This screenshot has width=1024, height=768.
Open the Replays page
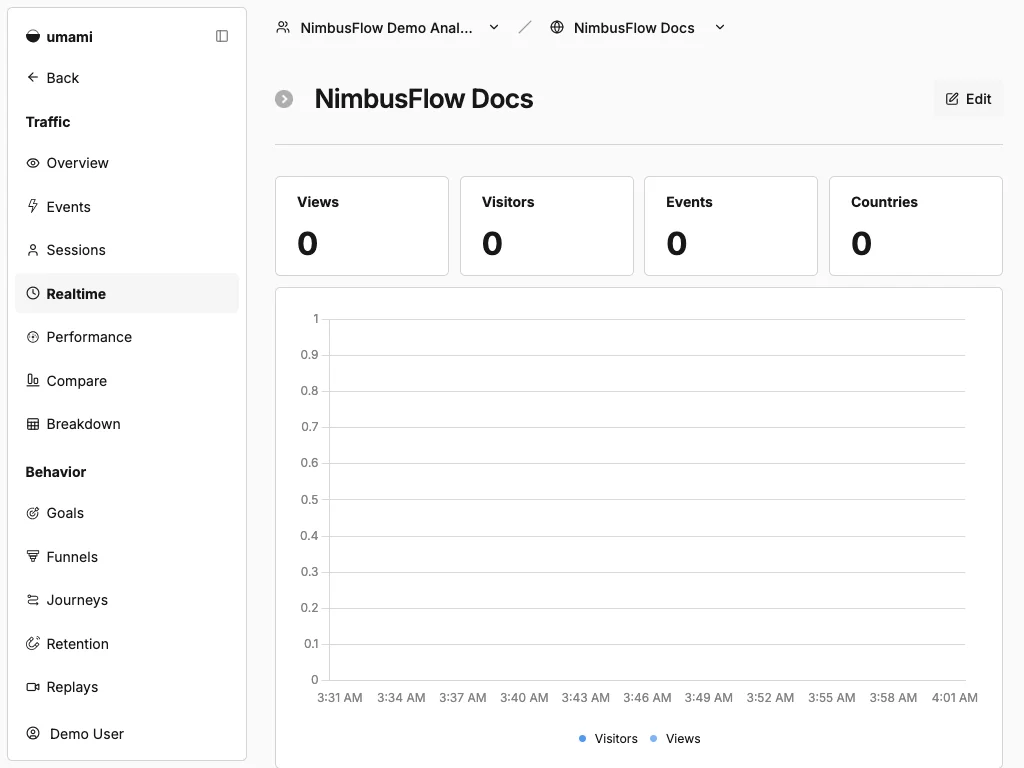pos(127,687)
